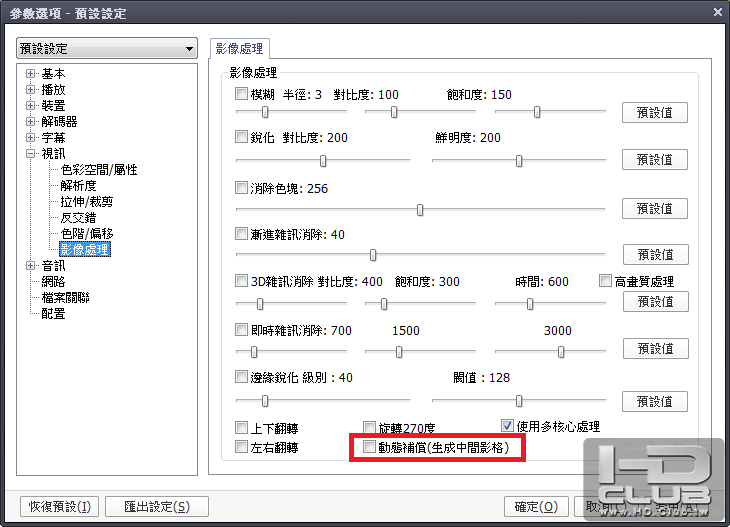
Task: Click the 銳化 對比度 slider handle
Action: click(323, 161)
